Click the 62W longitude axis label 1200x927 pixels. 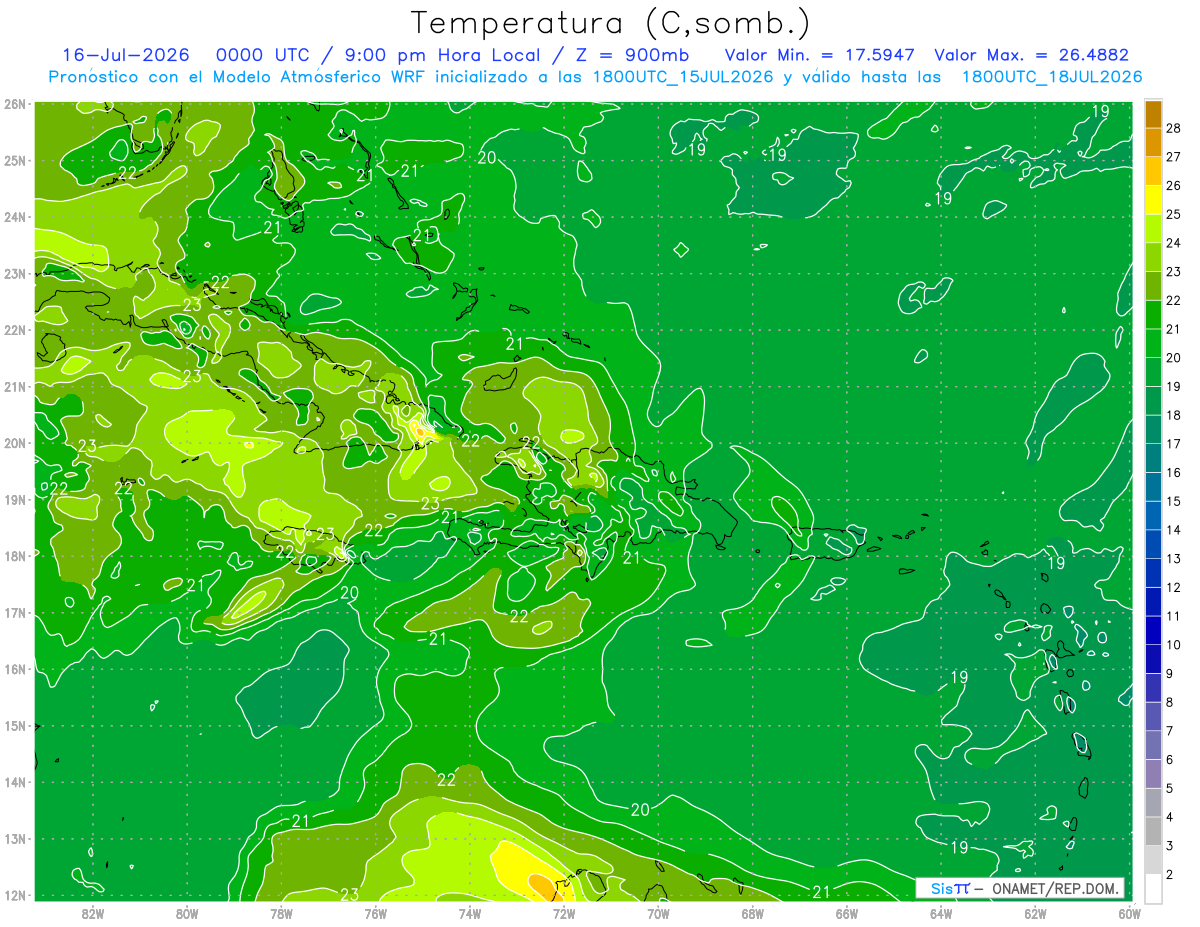[x=1035, y=912]
